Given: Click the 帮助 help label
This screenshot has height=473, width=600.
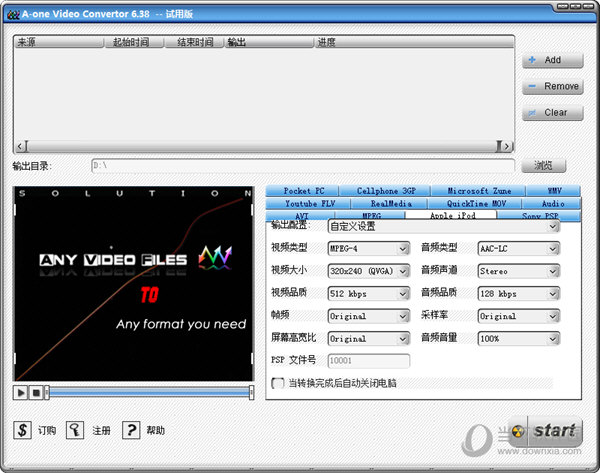Looking at the screenshot, I should pyautogui.click(x=156, y=431).
